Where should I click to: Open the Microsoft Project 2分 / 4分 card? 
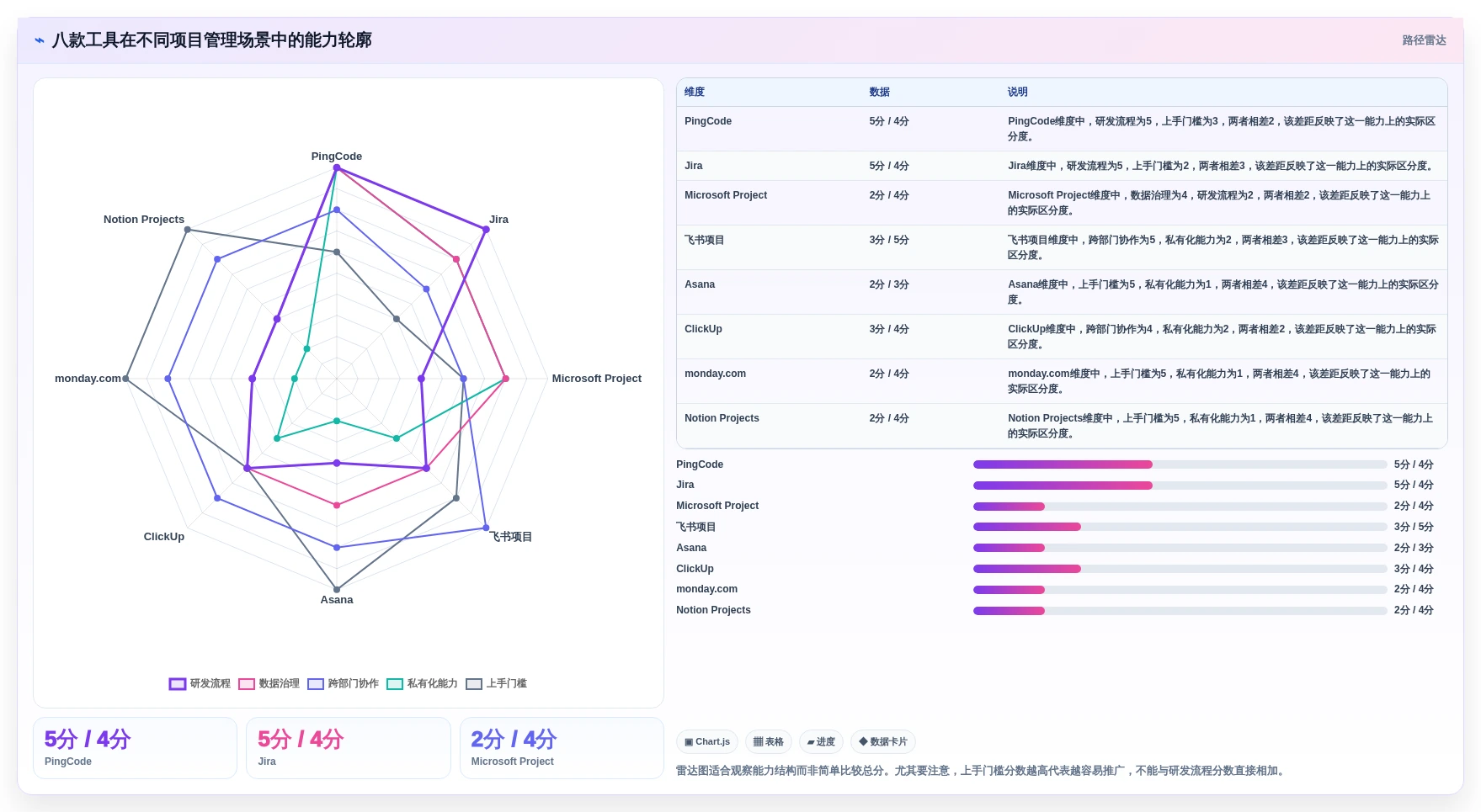click(562, 748)
